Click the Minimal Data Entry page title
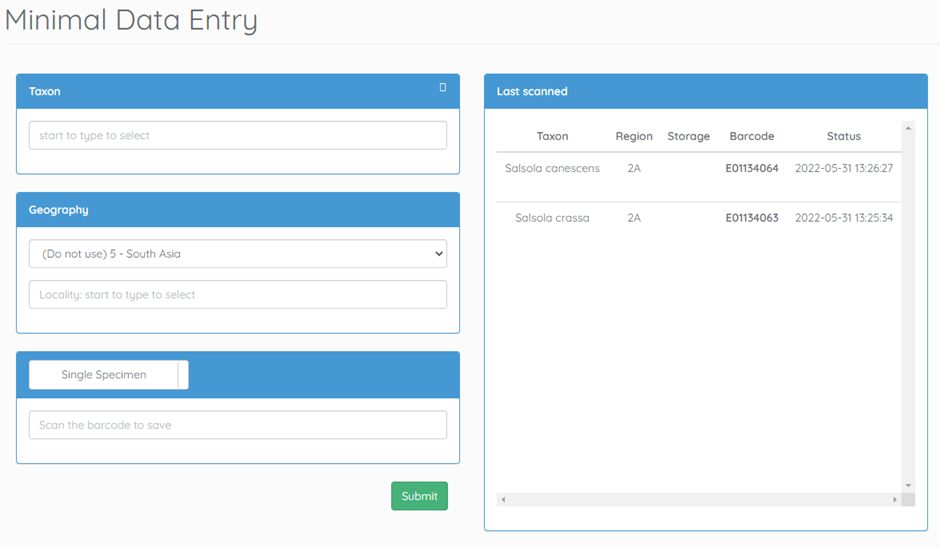Screen dimensions: 940x548 (131, 20)
